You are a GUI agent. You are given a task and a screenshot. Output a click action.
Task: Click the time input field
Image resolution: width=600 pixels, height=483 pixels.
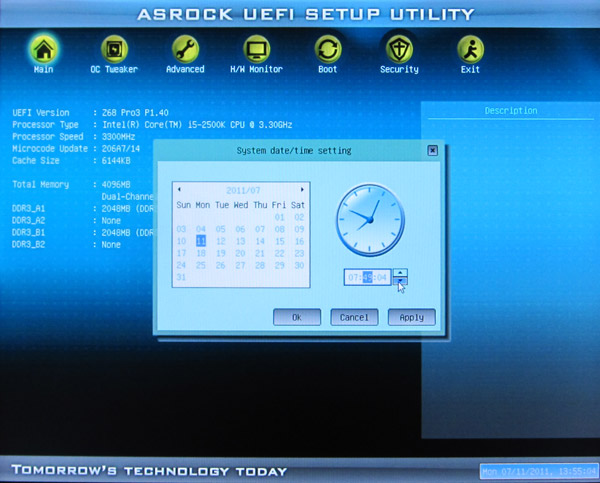coord(366,277)
